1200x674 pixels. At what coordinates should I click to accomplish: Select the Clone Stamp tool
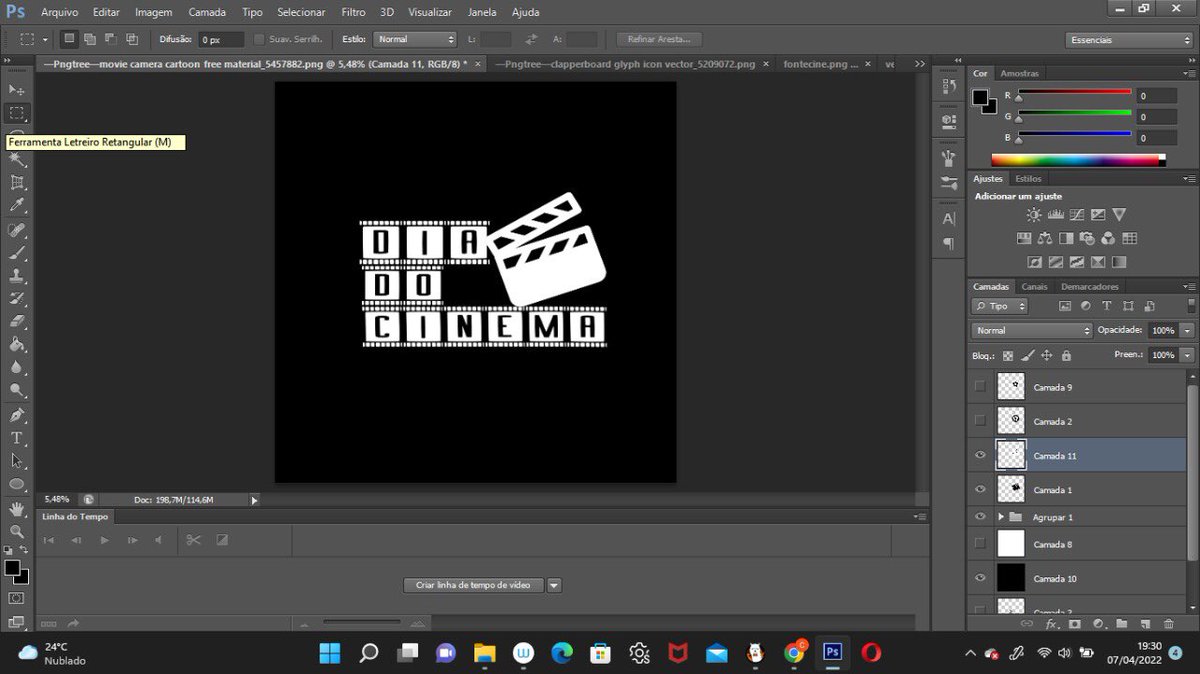18,277
